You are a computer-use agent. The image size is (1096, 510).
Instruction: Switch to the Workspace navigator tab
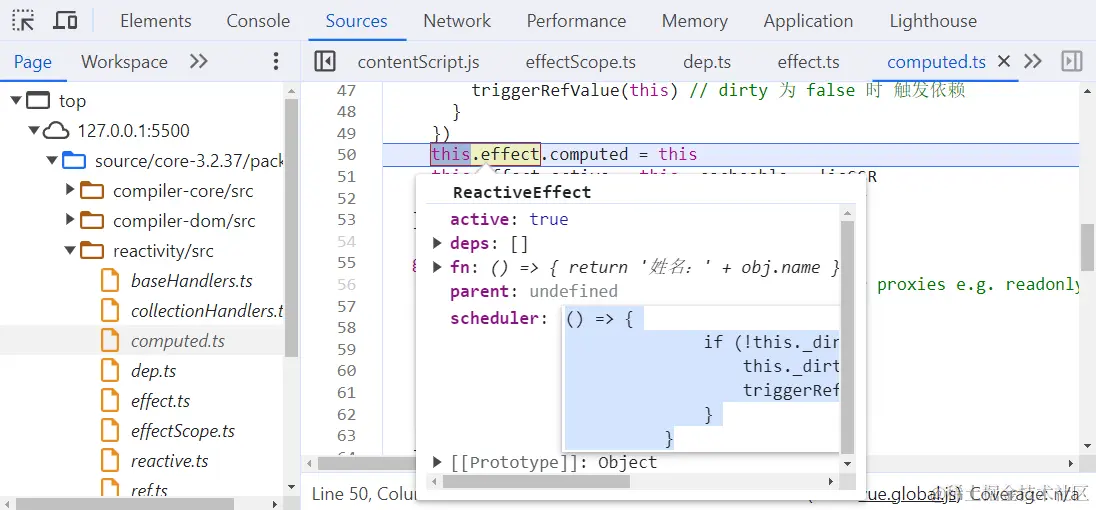click(124, 62)
